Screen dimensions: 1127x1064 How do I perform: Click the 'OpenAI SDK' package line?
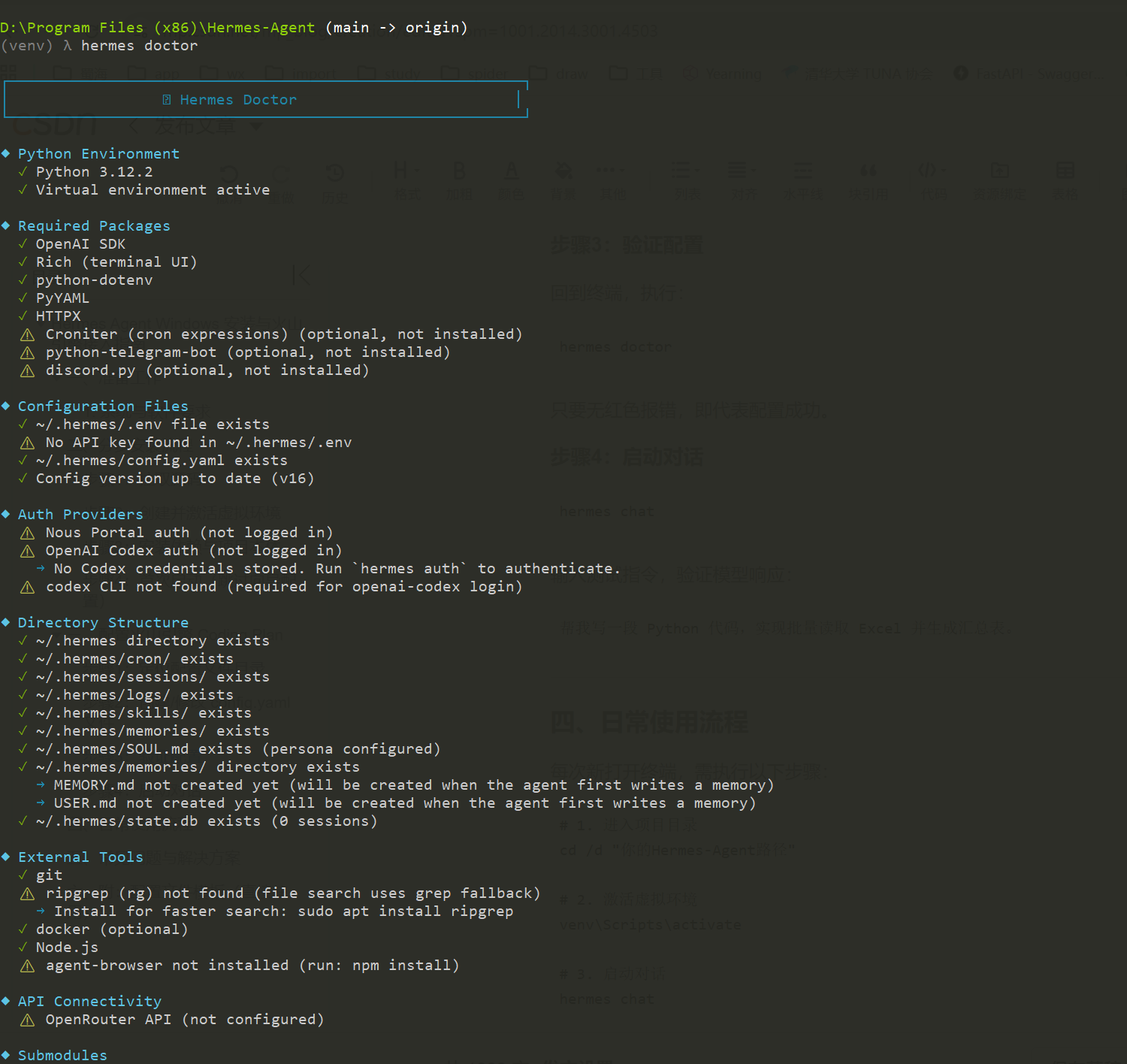click(x=80, y=244)
